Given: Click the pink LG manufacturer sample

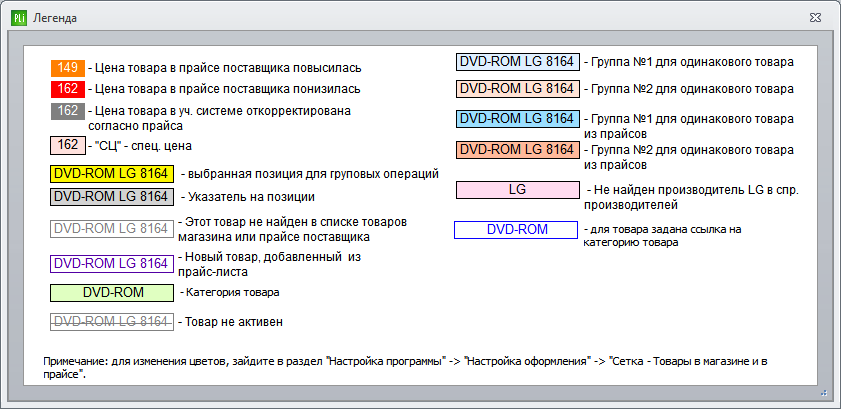Looking at the screenshot, I should 518,190.
